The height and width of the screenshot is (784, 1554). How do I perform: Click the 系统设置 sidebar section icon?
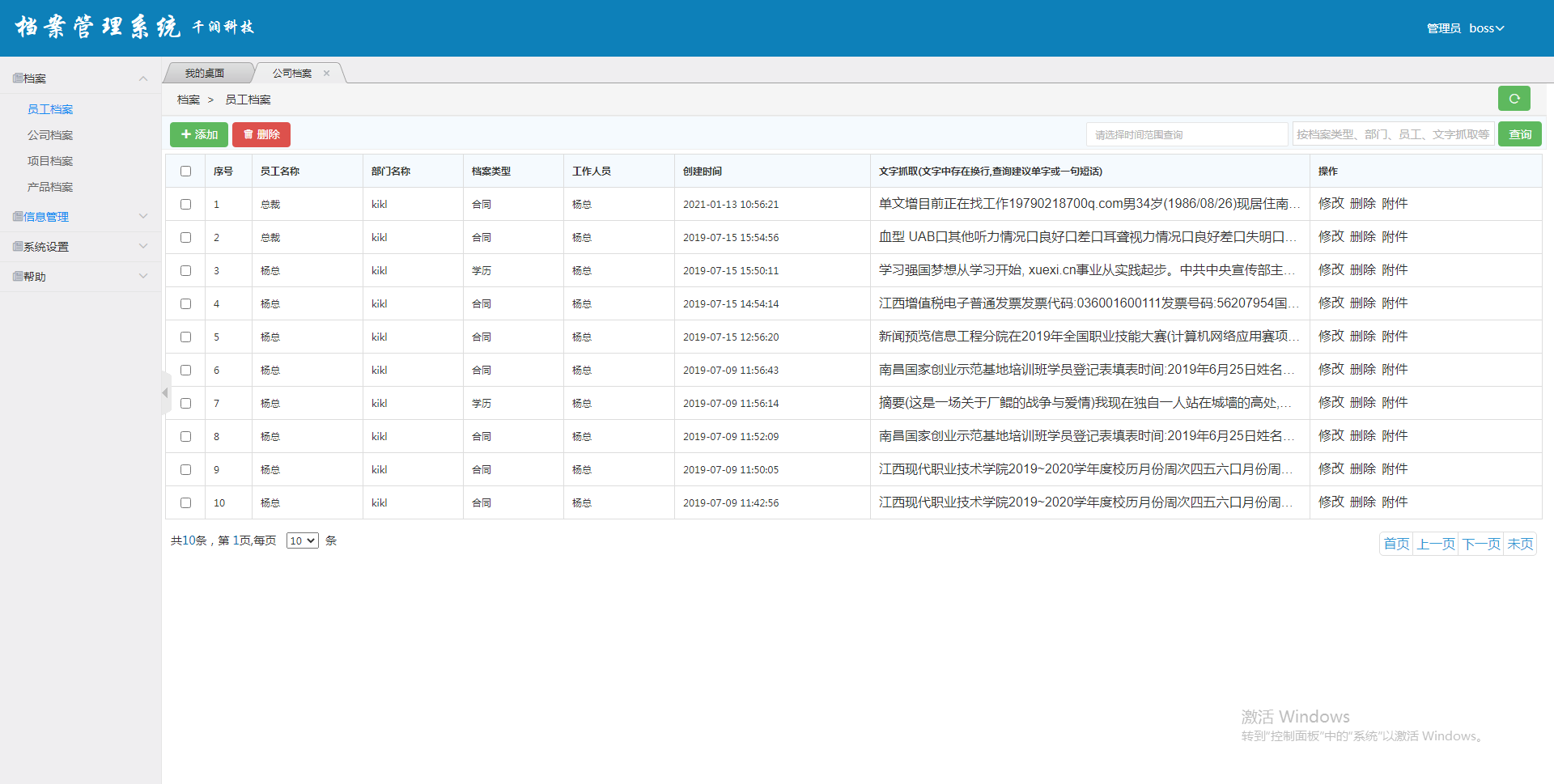(x=18, y=247)
